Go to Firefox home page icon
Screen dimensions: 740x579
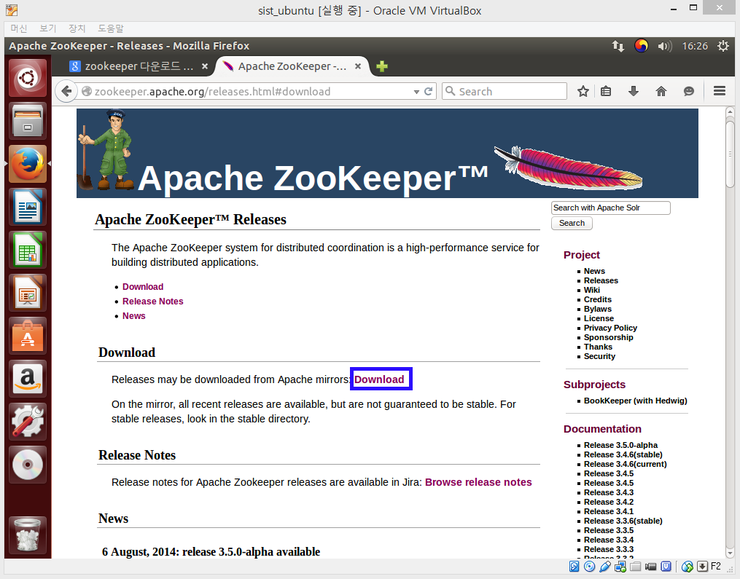pos(661,91)
